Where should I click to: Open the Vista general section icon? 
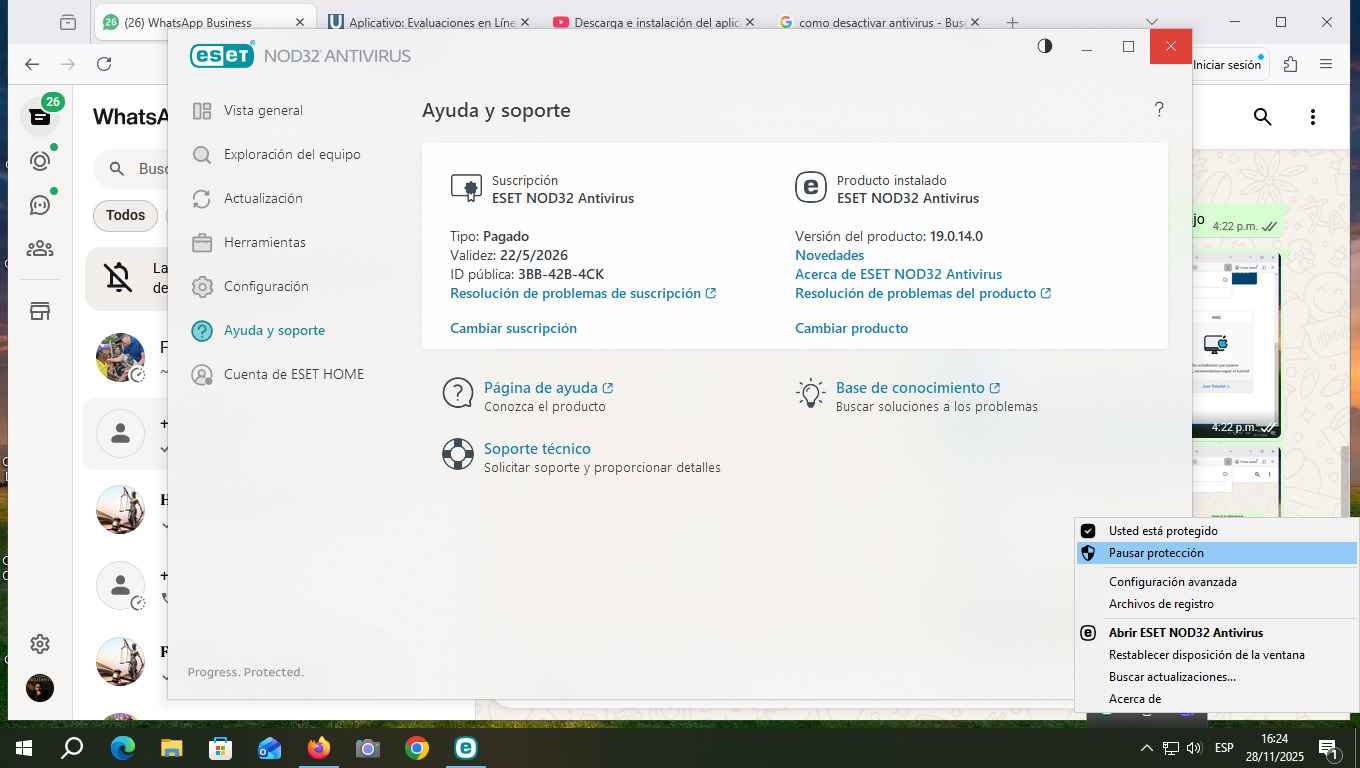click(202, 111)
